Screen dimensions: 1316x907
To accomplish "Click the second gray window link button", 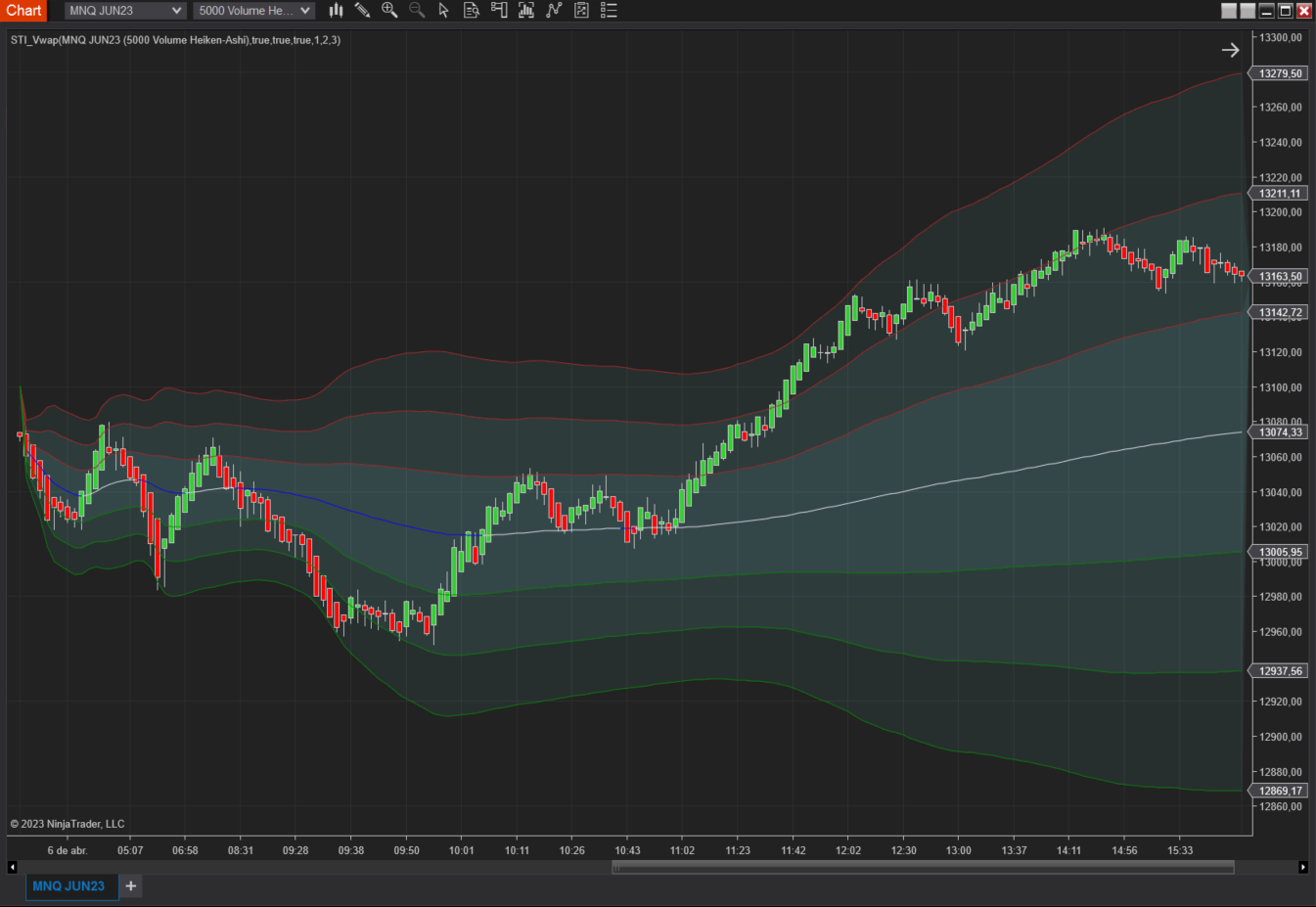I will coord(1248,11).
